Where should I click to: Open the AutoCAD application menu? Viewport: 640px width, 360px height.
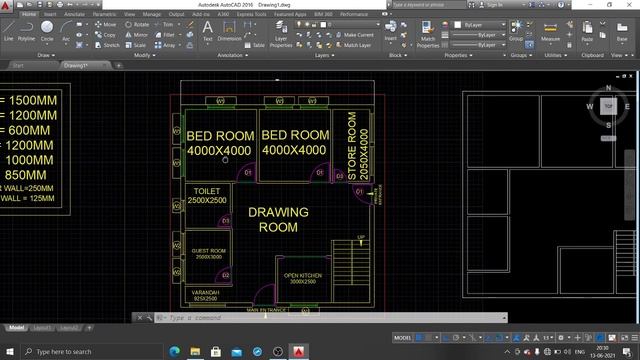tap(6, 6)
